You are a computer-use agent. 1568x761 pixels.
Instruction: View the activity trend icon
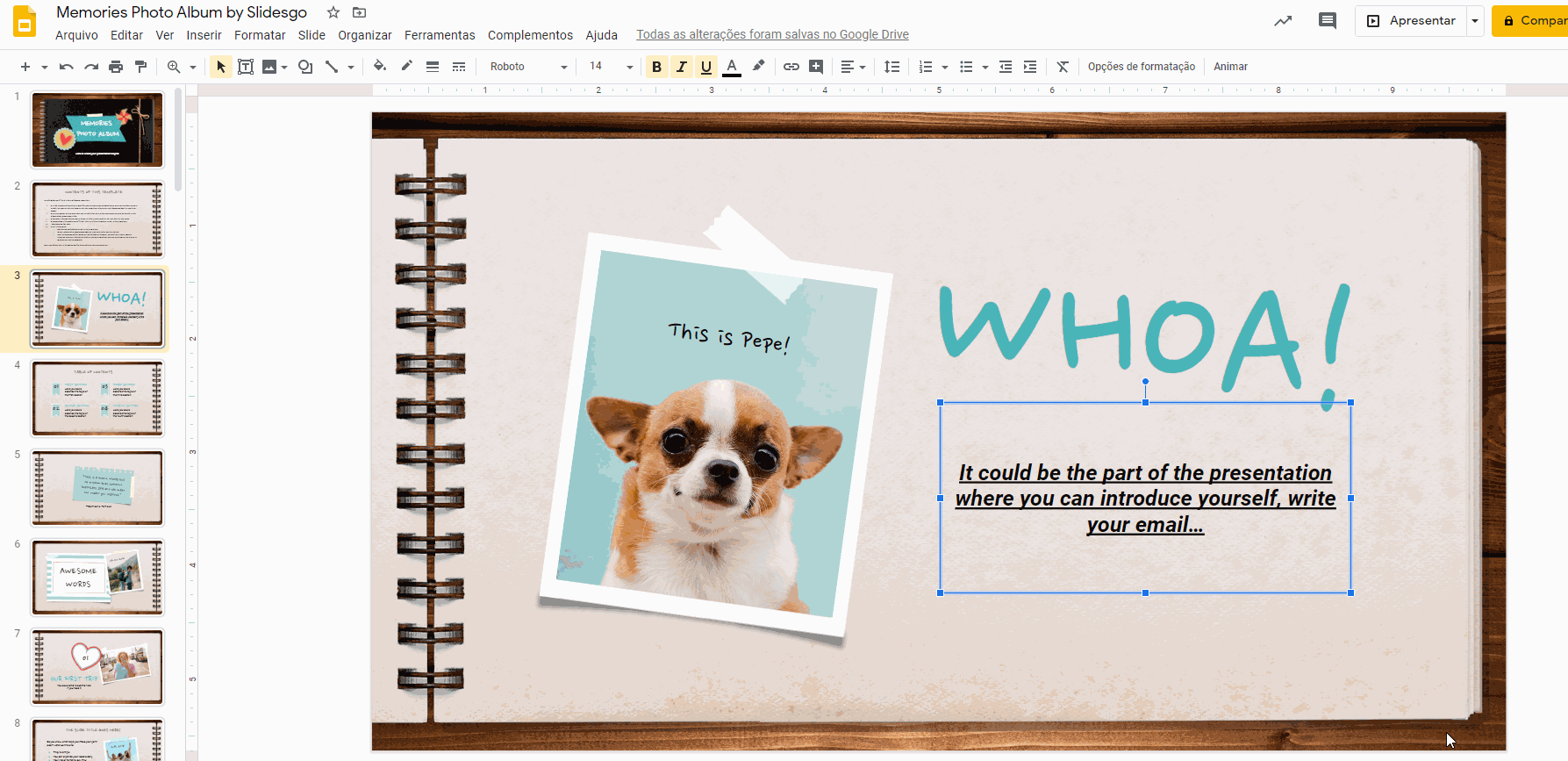coord(1283,21)
